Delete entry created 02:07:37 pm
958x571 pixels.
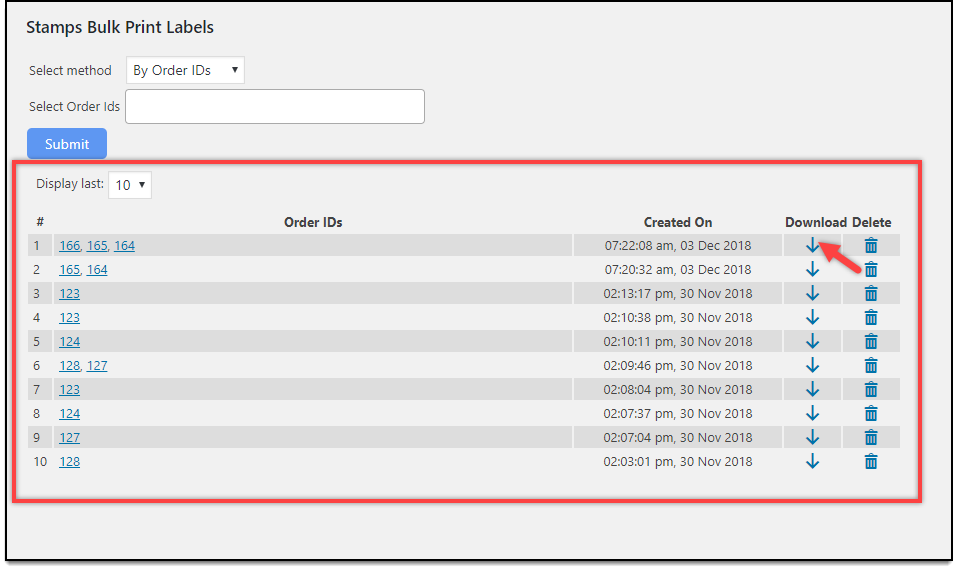(x=871, y=413)
